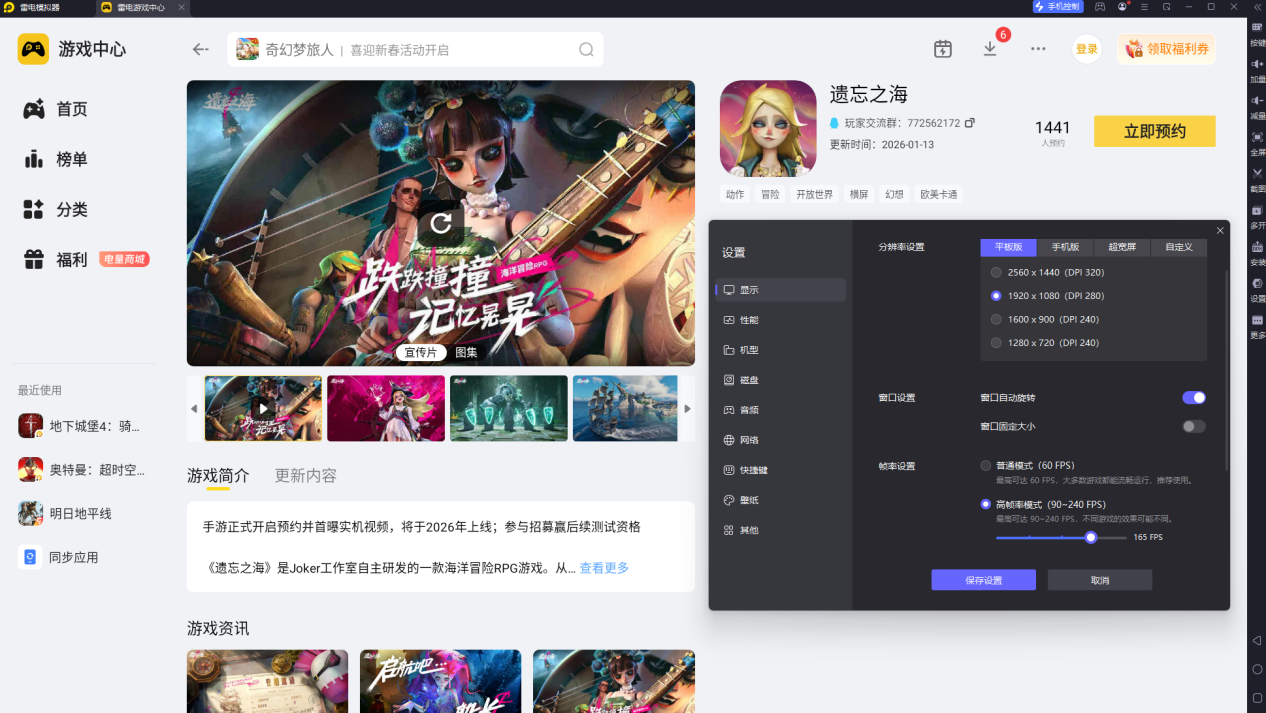This screenshot has width=1266, height=713.
Task: Open downloads icon with badge 6
Action: pyautogui.click(x=990, y=48)
